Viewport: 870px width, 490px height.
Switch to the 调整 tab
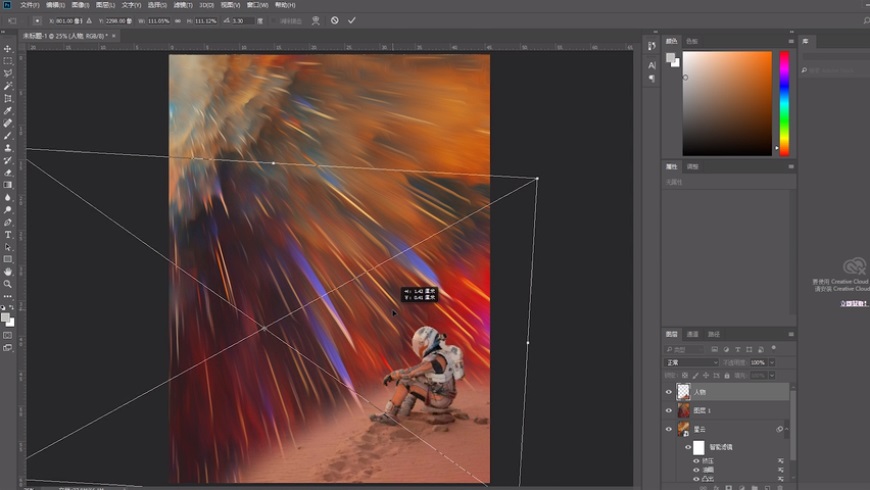pyautogui.click(x=692, y=166)
